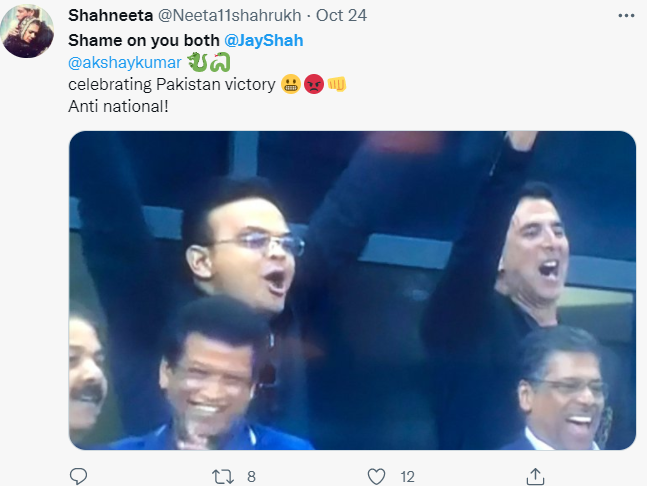
Task: Click the like count of 12
Action: (x=408, y=476)
